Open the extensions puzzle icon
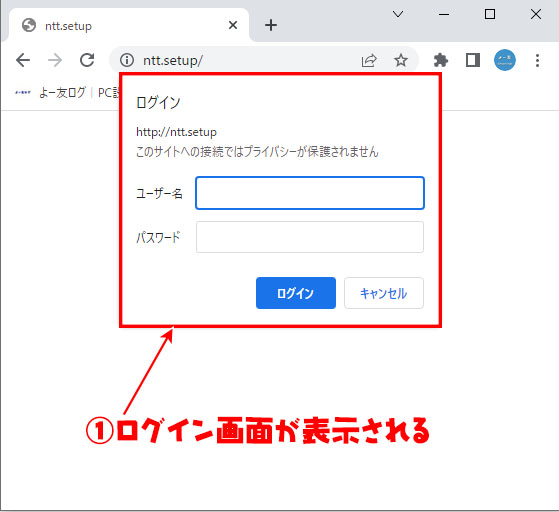 pos(441,60)
